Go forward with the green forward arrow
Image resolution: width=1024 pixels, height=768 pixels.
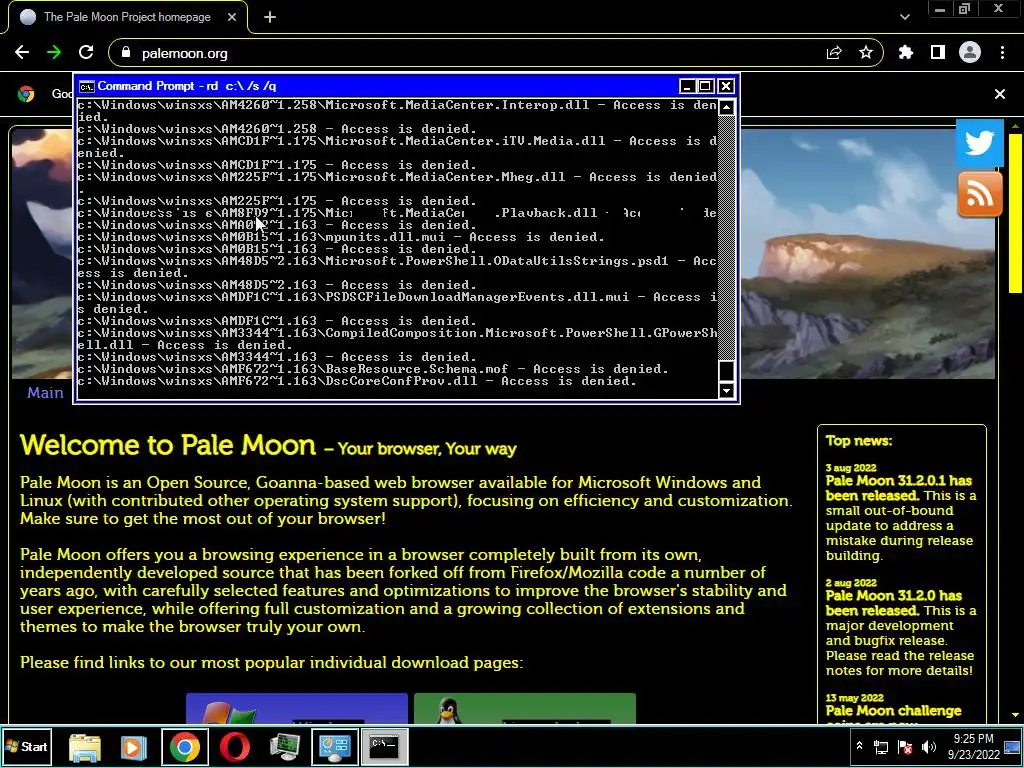pyautogui.click(x=54, y=53)
